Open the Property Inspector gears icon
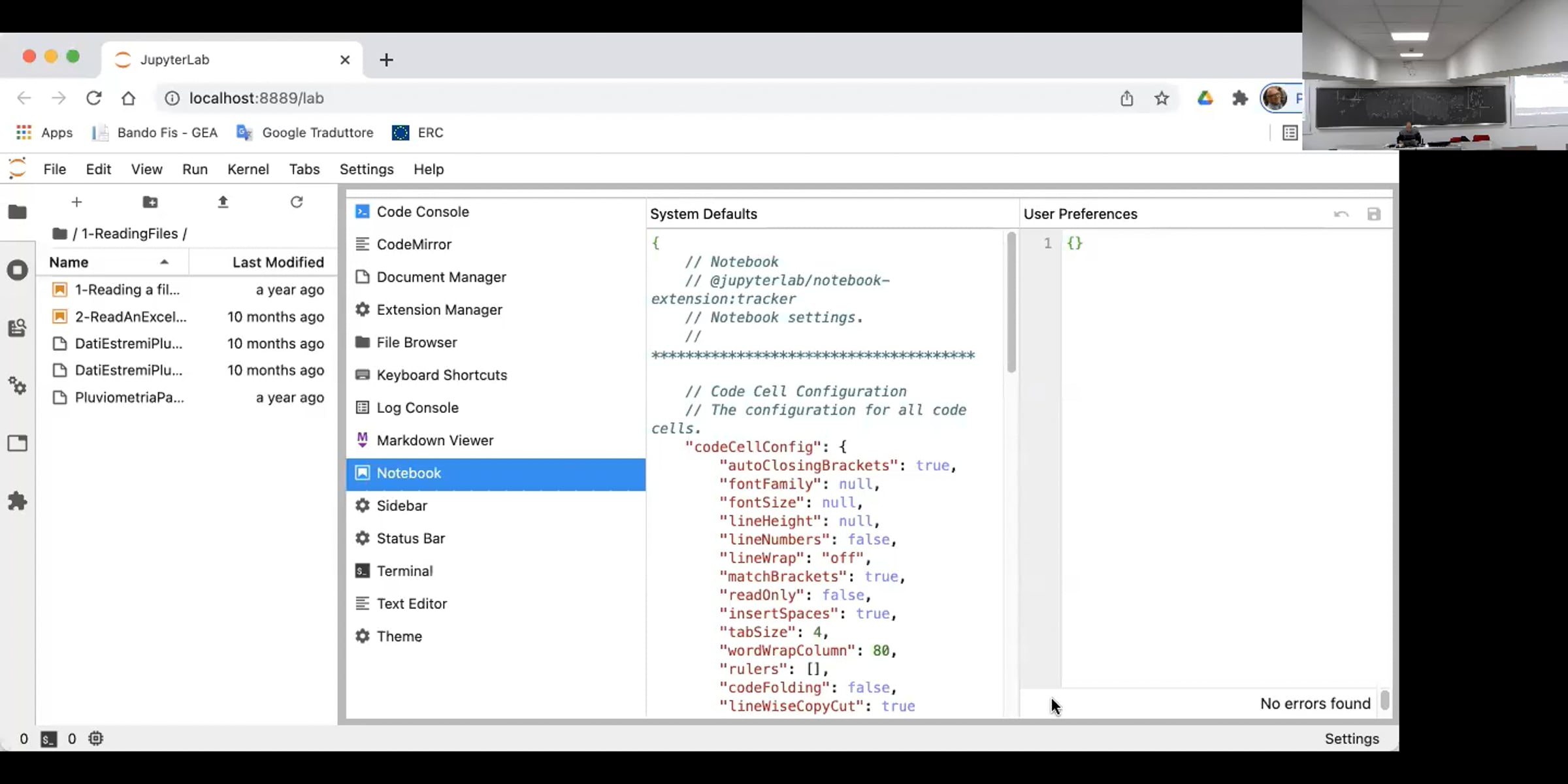The image size is (1568, 784). tap(18, 385)
